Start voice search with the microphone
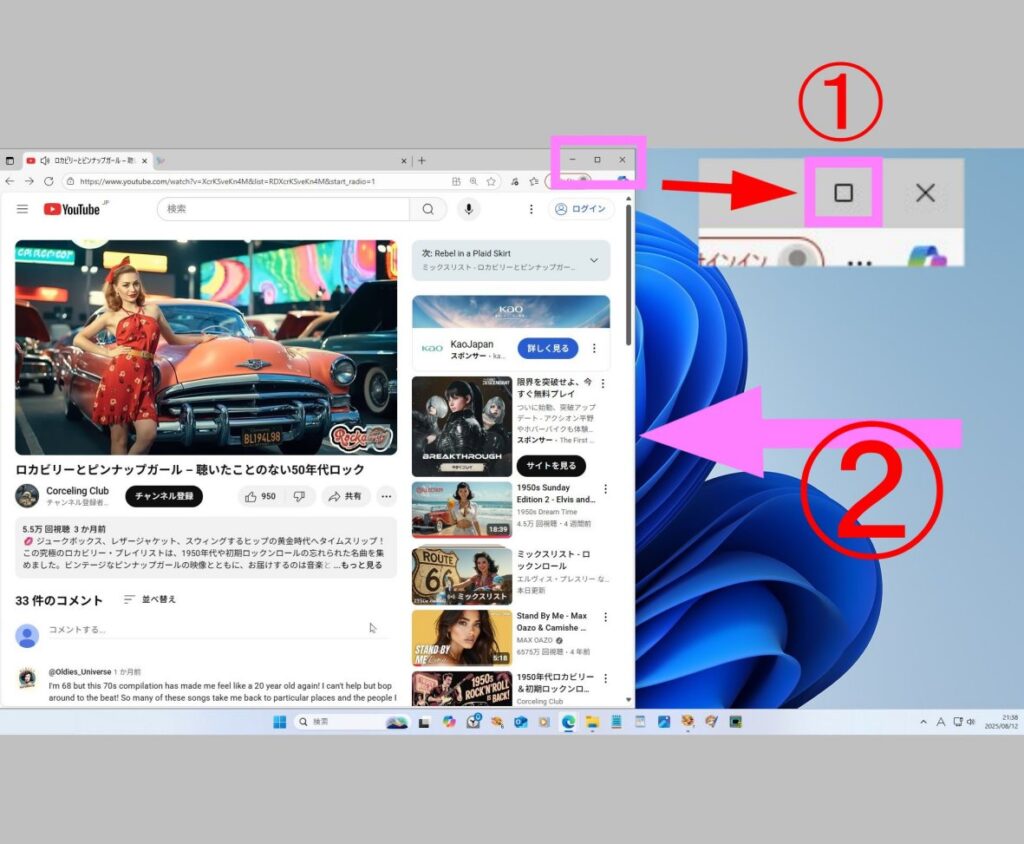This screenshot has height=844, width=1024. click(x=468, y=209)
